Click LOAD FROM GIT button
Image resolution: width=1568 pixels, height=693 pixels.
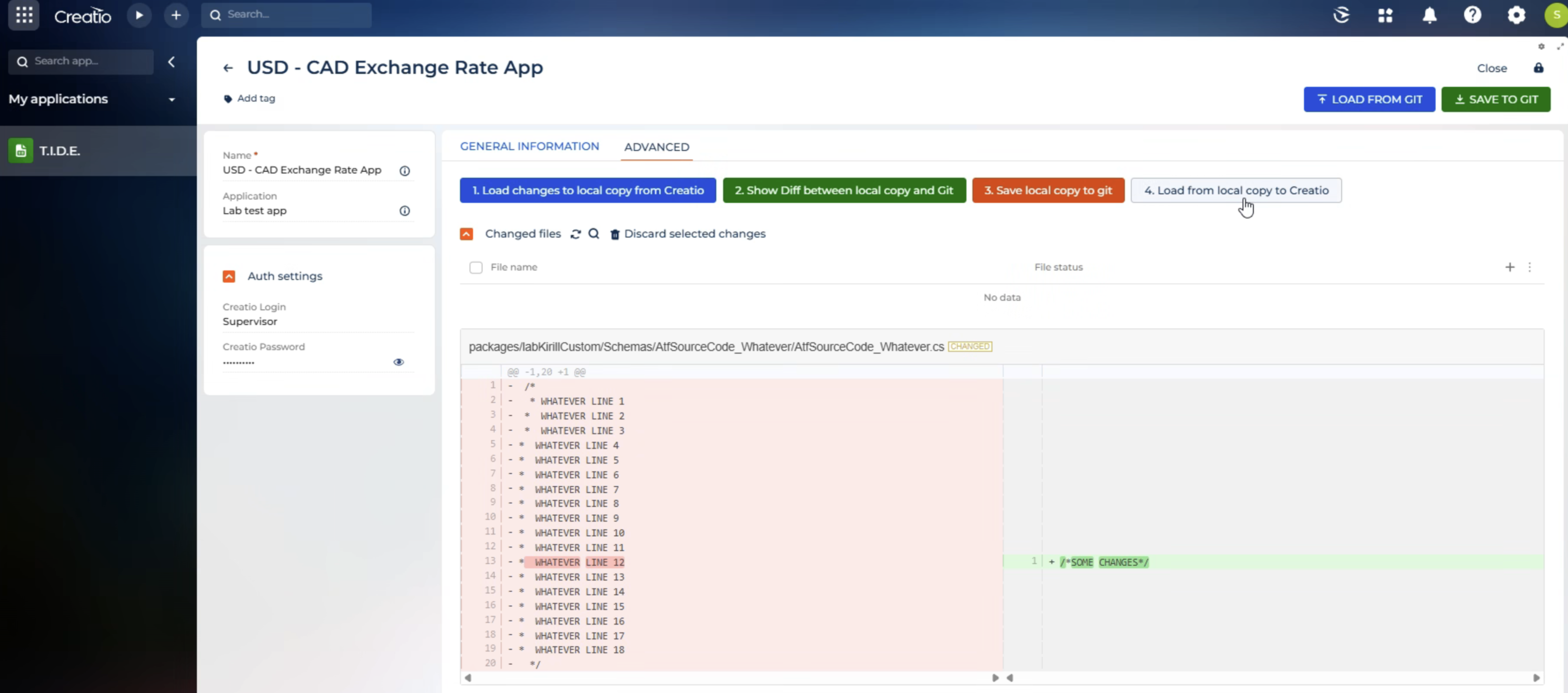point(1369,99)
